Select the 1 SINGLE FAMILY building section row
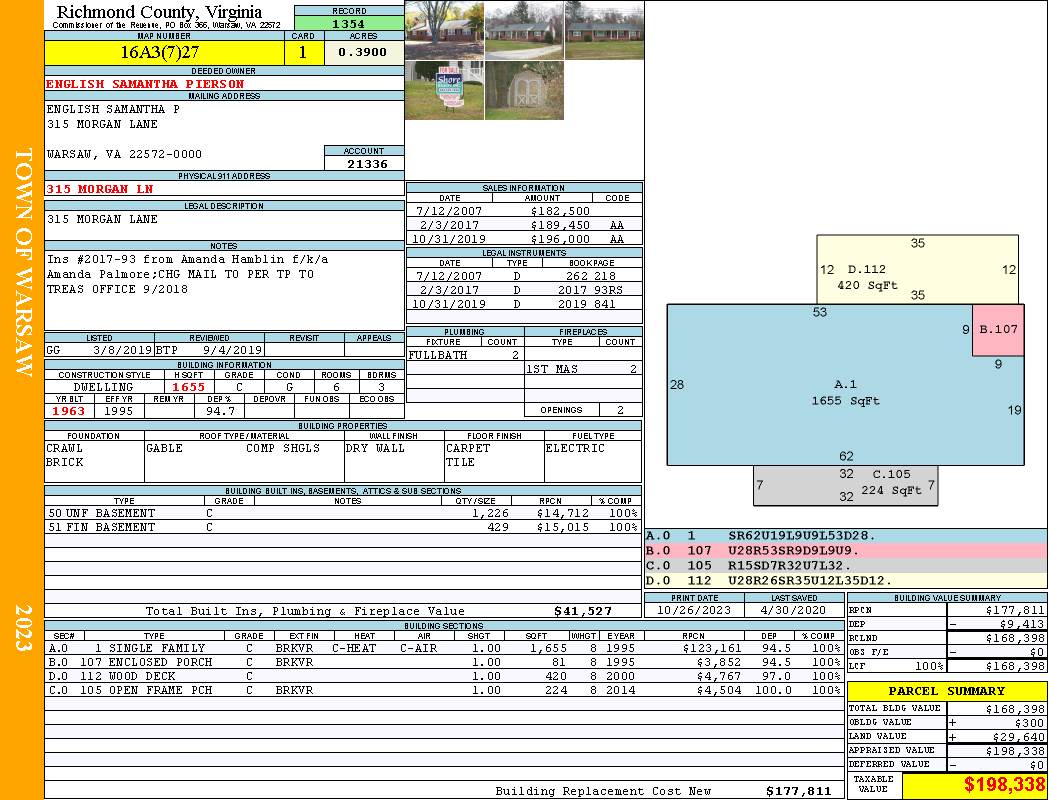The width and height of the screenshot is (1050, 800). (x=443, y=648)
